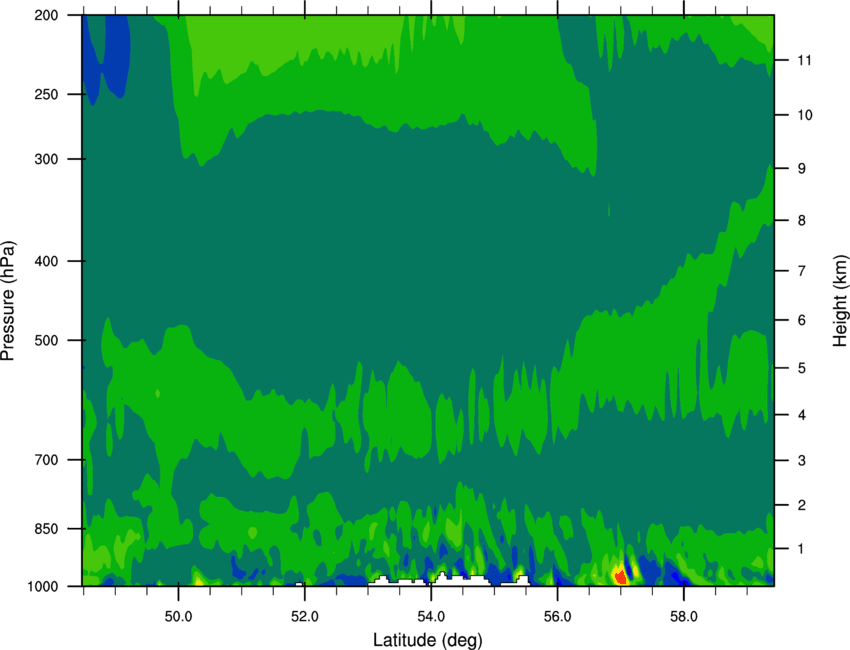This screenshot has width=850, height=650.
Task: Click height tick label 9
Action: click(802, 169)
